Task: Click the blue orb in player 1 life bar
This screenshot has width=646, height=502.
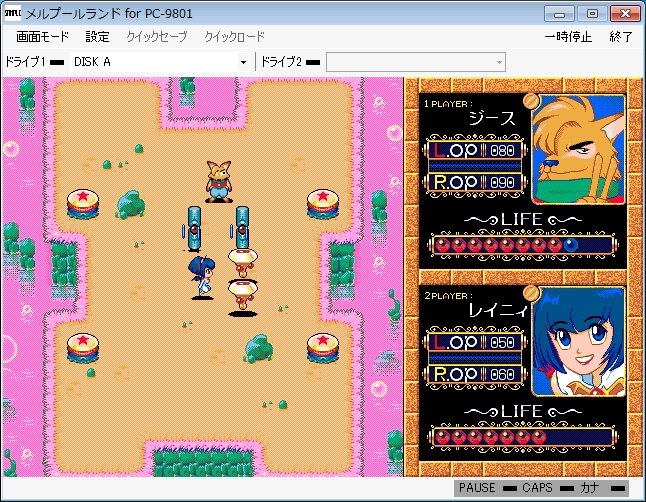Action: [x=571, y=245]
